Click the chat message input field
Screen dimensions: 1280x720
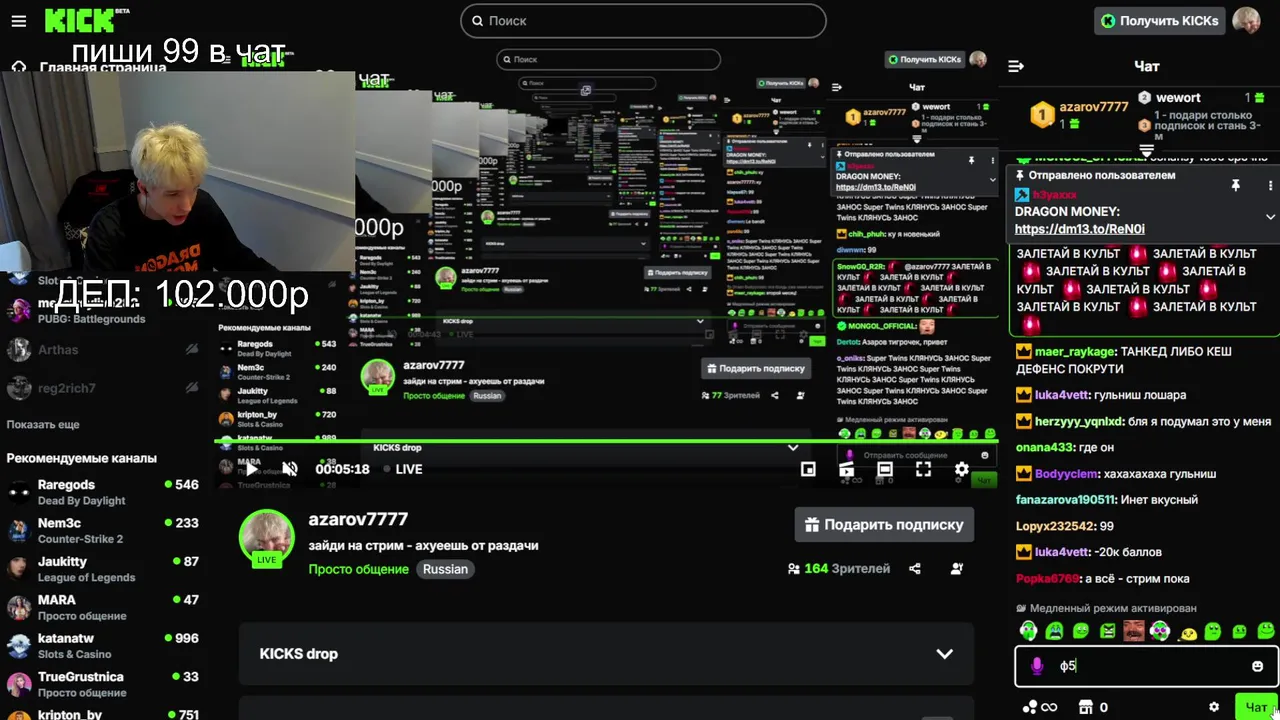(1147, 666)
